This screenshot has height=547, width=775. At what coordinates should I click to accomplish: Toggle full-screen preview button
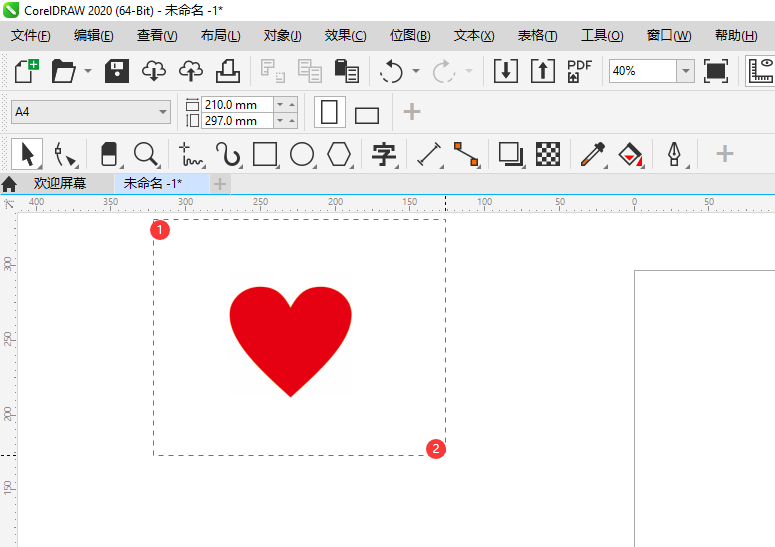716,71
